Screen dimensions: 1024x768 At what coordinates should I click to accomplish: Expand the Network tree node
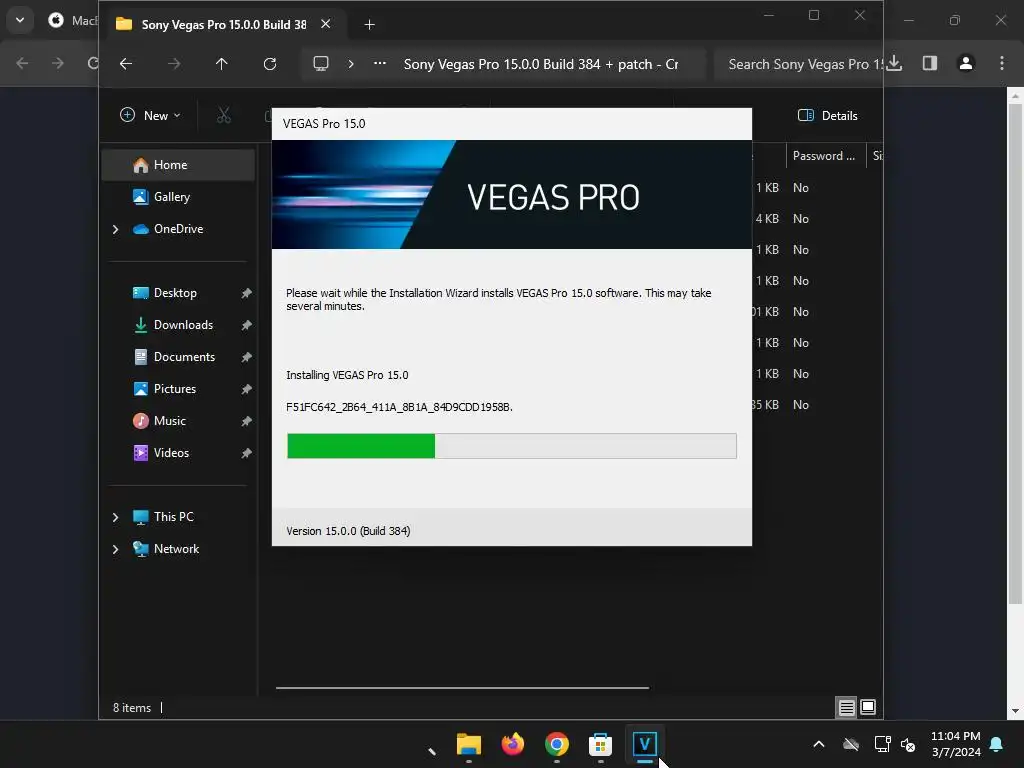[x=116, y=549]
